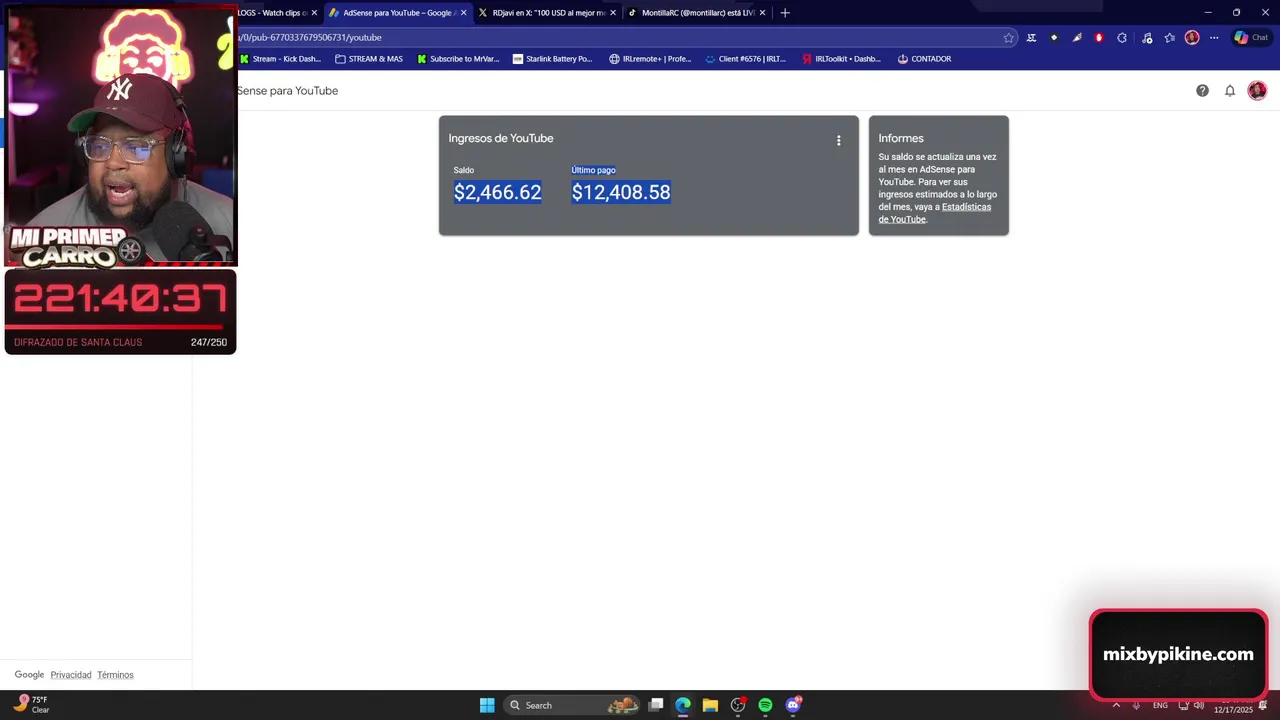Bookmark this page with the star icon
The width and height of the screenshot is (1280, 720).
(1009, 38)
